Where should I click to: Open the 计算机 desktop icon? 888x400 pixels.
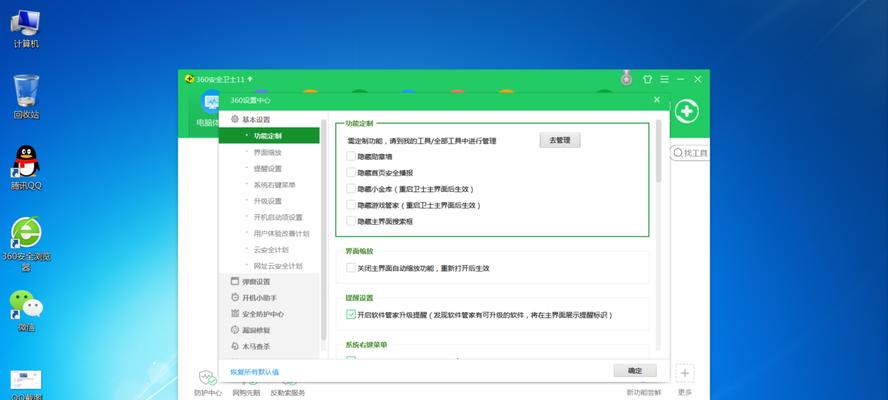pos(25,27)
